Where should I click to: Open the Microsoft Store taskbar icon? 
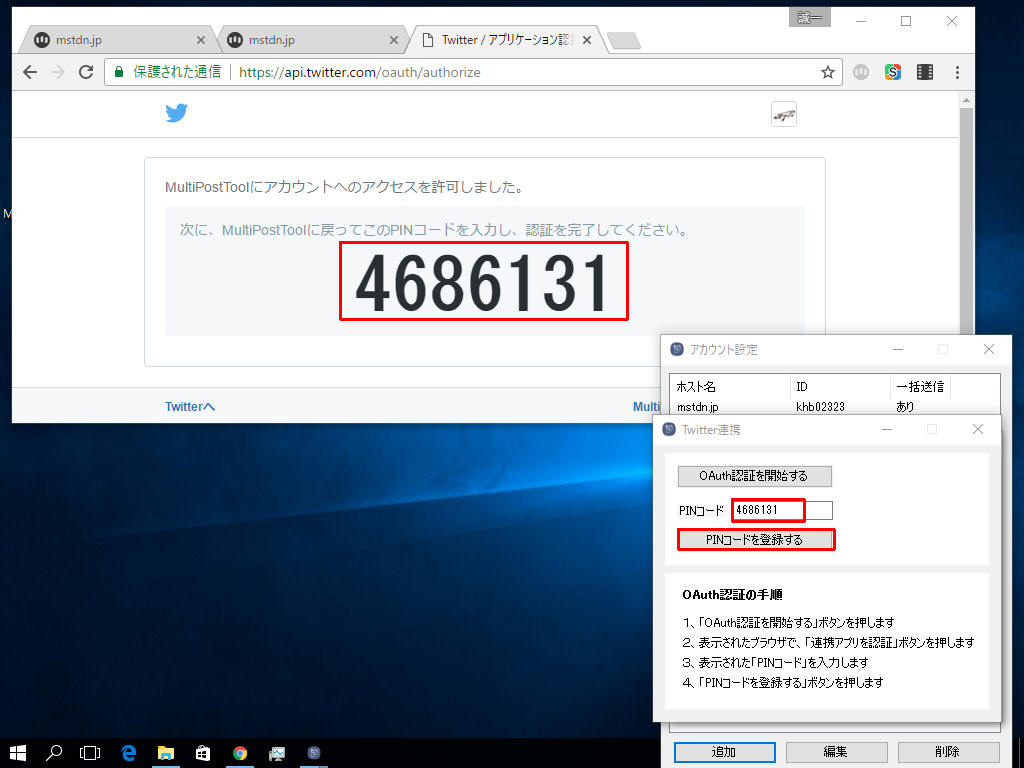pos(203,753)
